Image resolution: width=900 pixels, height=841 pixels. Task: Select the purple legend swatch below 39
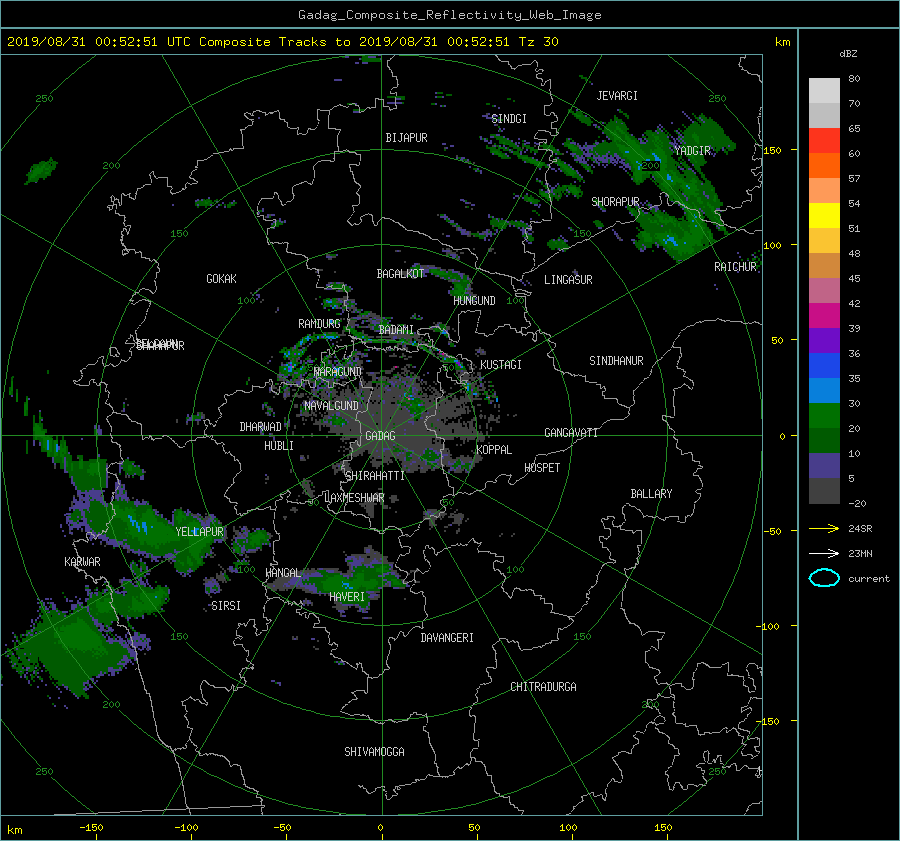coord(824,341)
